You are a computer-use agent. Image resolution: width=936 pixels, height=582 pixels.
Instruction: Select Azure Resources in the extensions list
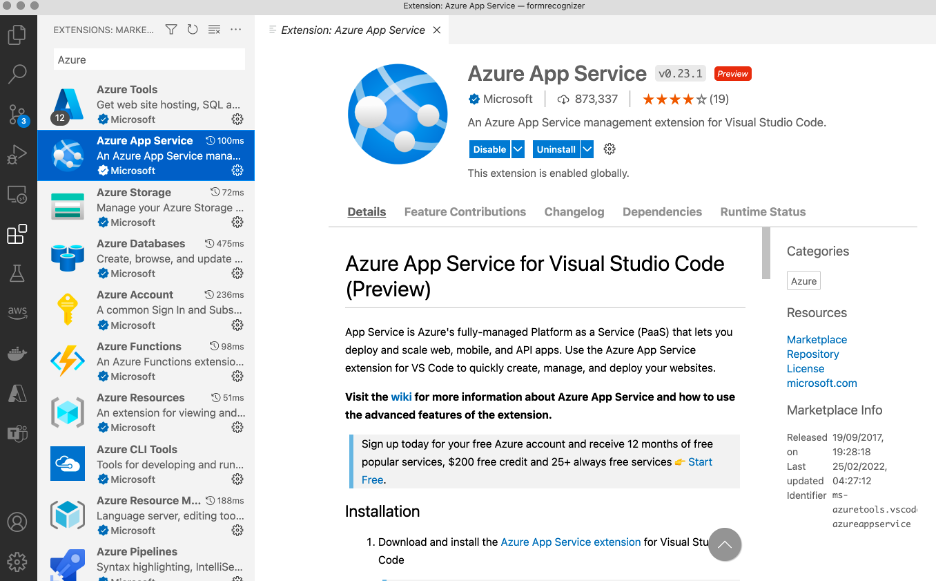[146, 412]
